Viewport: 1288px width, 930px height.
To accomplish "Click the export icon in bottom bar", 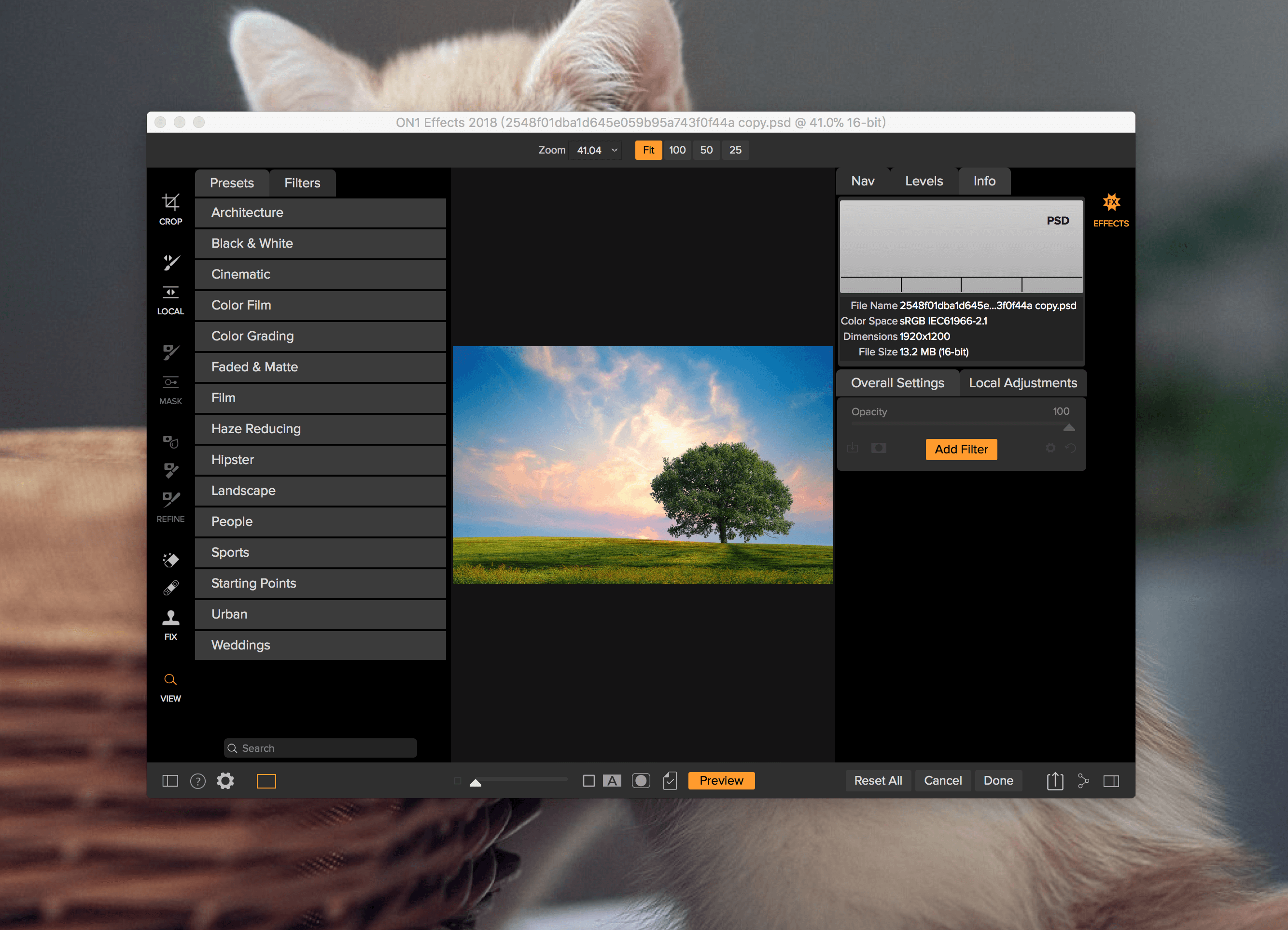I will click(1055, 781).
